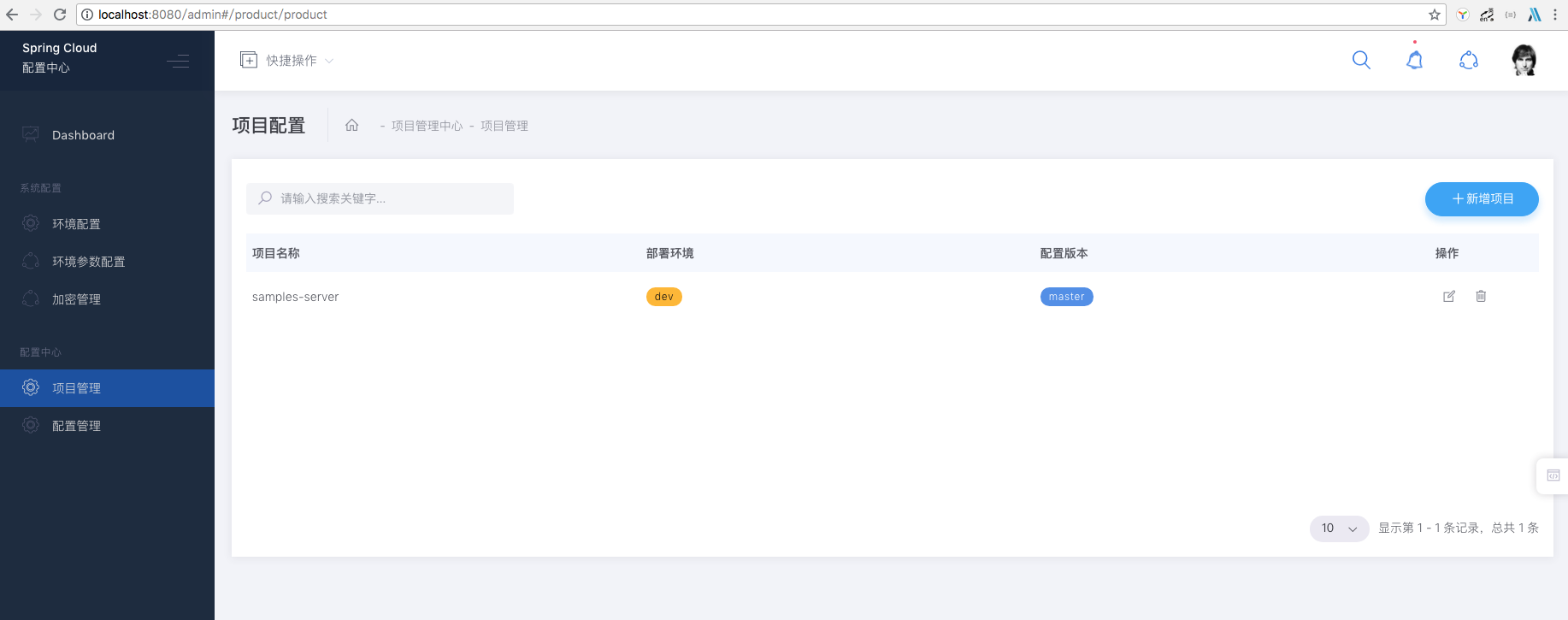The height and width of the screenshot is (620, 1568).
Task: Collapse the sidebar with the hamburger icon
Action: (x=178, y=61)
